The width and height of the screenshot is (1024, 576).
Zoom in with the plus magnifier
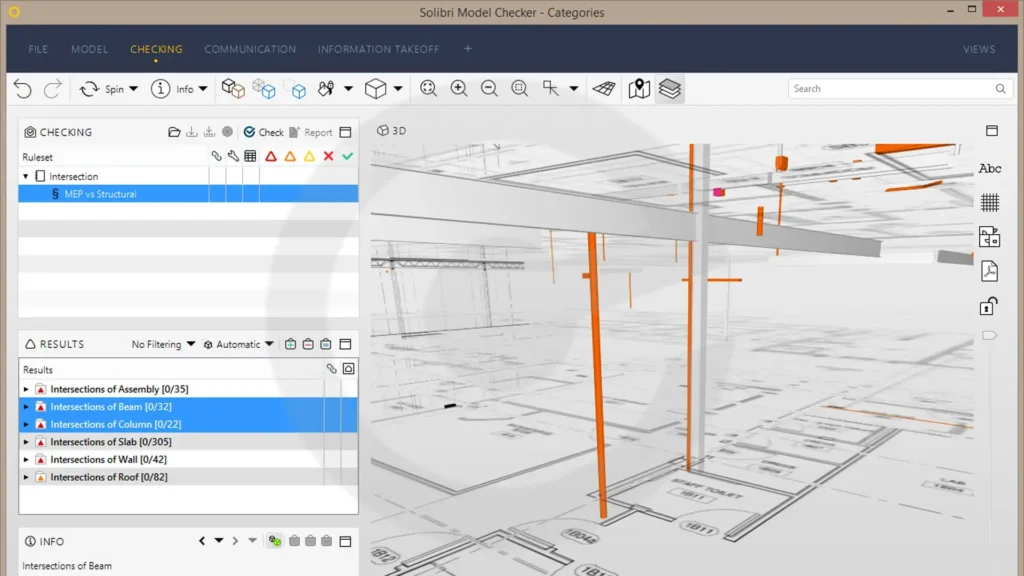(x=459, y=89)
